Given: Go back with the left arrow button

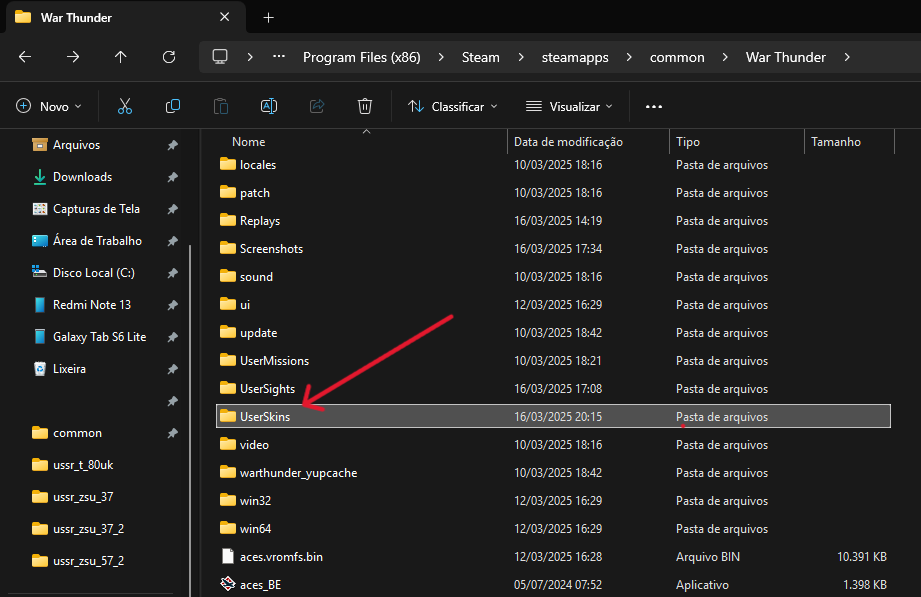Looking at the screenshot, I should pyautogui.click(x=25, y=57).
